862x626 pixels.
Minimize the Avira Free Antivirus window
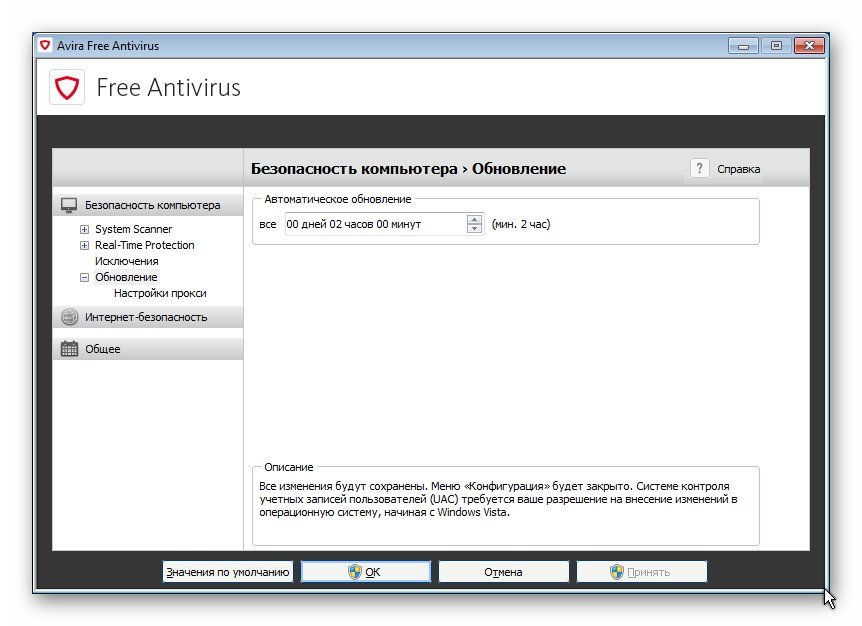click(x=743, y=46)
